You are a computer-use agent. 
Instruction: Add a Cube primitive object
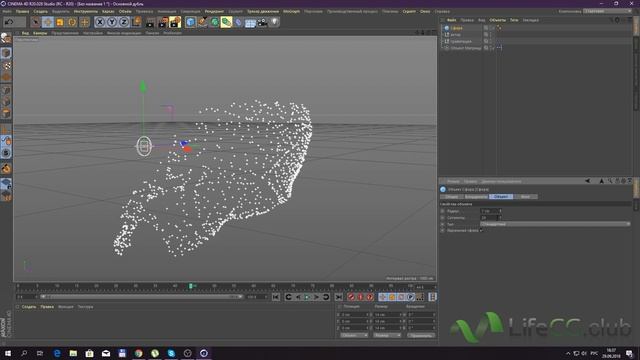click(x=190, y=22)
